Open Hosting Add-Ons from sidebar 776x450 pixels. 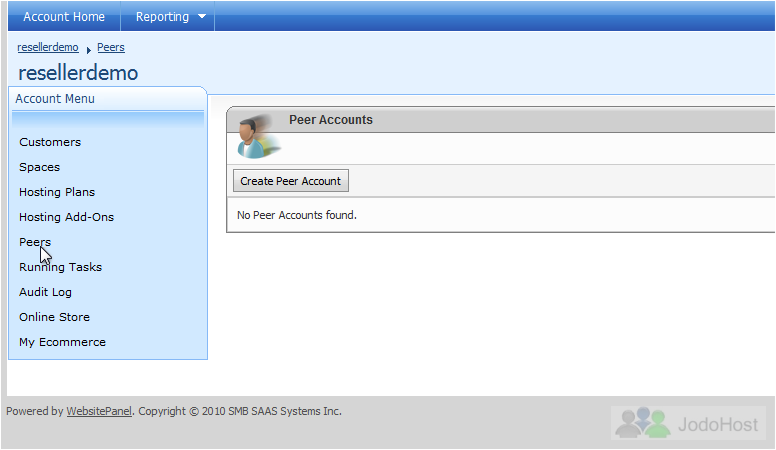click(66, 217)
